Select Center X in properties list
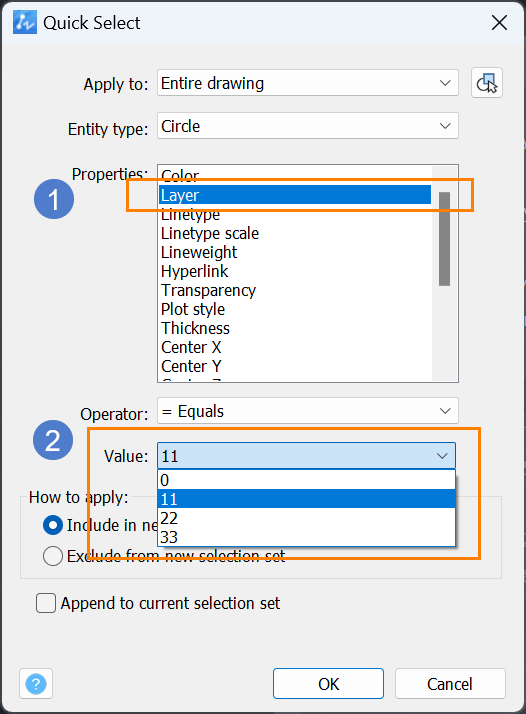 coord(191,347)
